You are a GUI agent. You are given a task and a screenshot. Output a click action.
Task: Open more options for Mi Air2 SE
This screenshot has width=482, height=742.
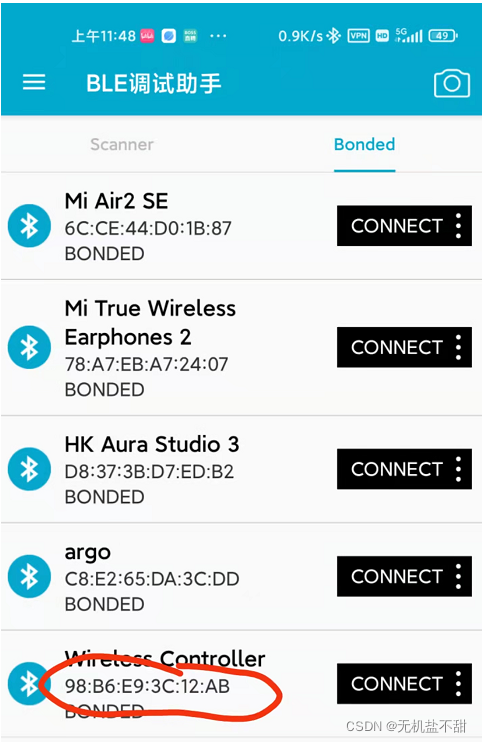point(458,226)
